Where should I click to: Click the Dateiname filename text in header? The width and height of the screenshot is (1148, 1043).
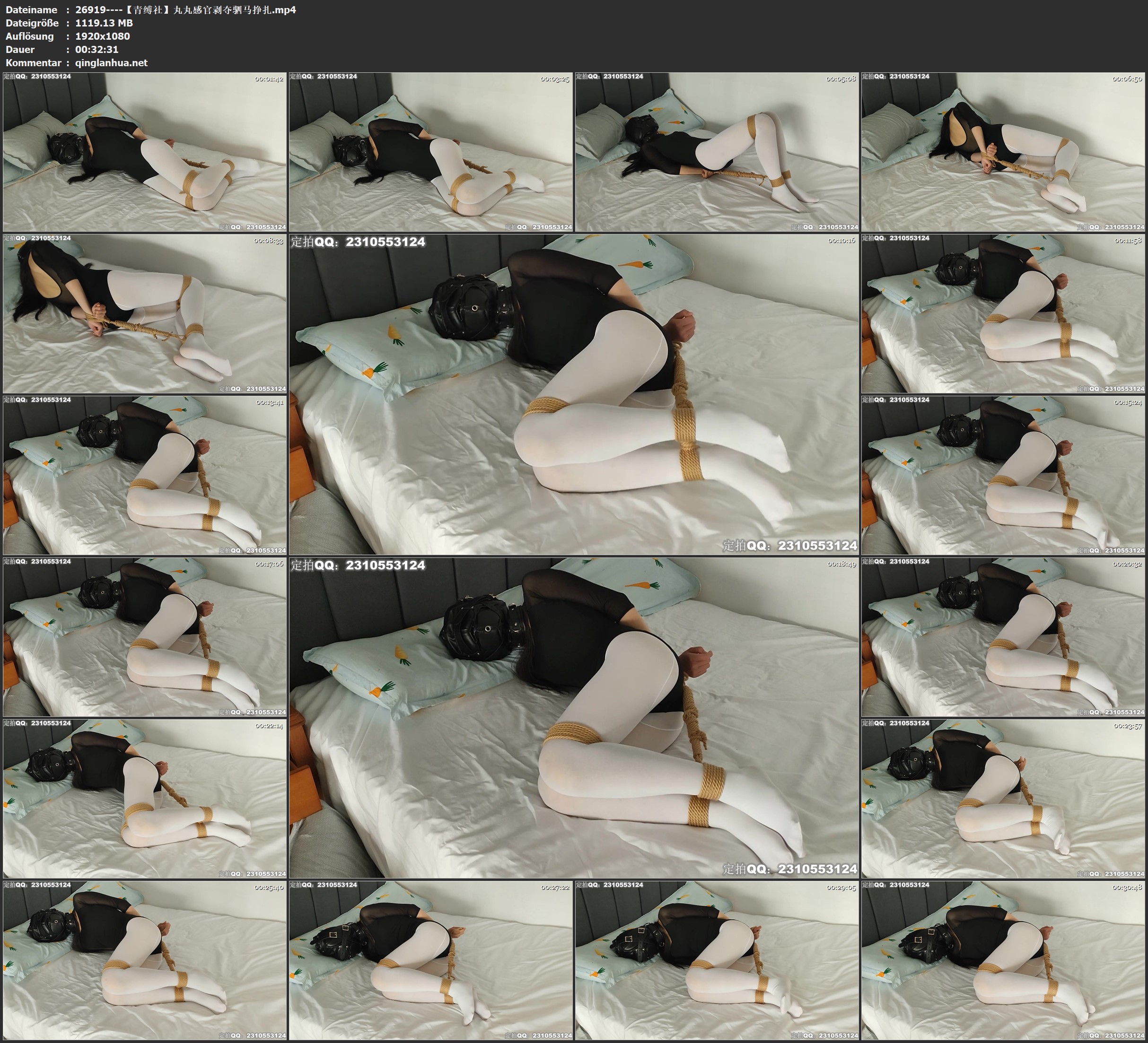[185, 9]
